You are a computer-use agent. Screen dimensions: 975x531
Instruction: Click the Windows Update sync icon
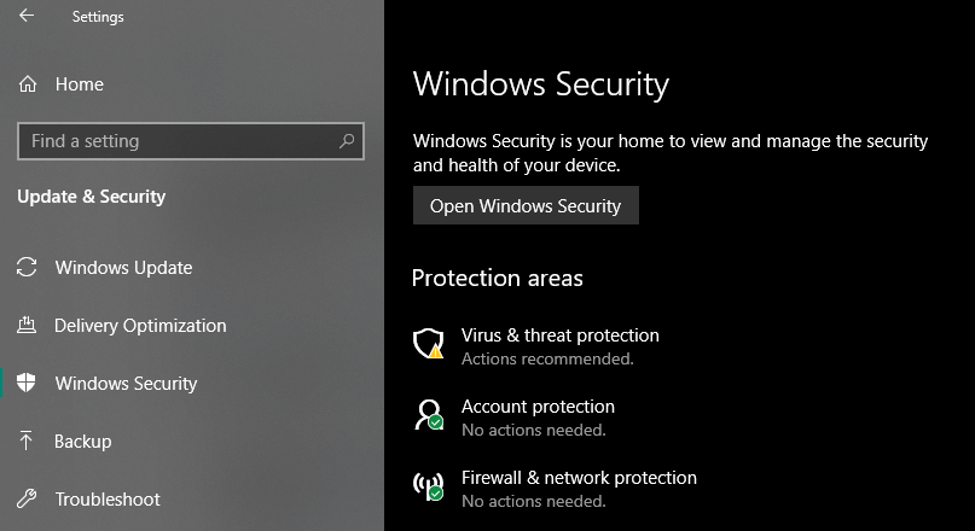[27, 267]
